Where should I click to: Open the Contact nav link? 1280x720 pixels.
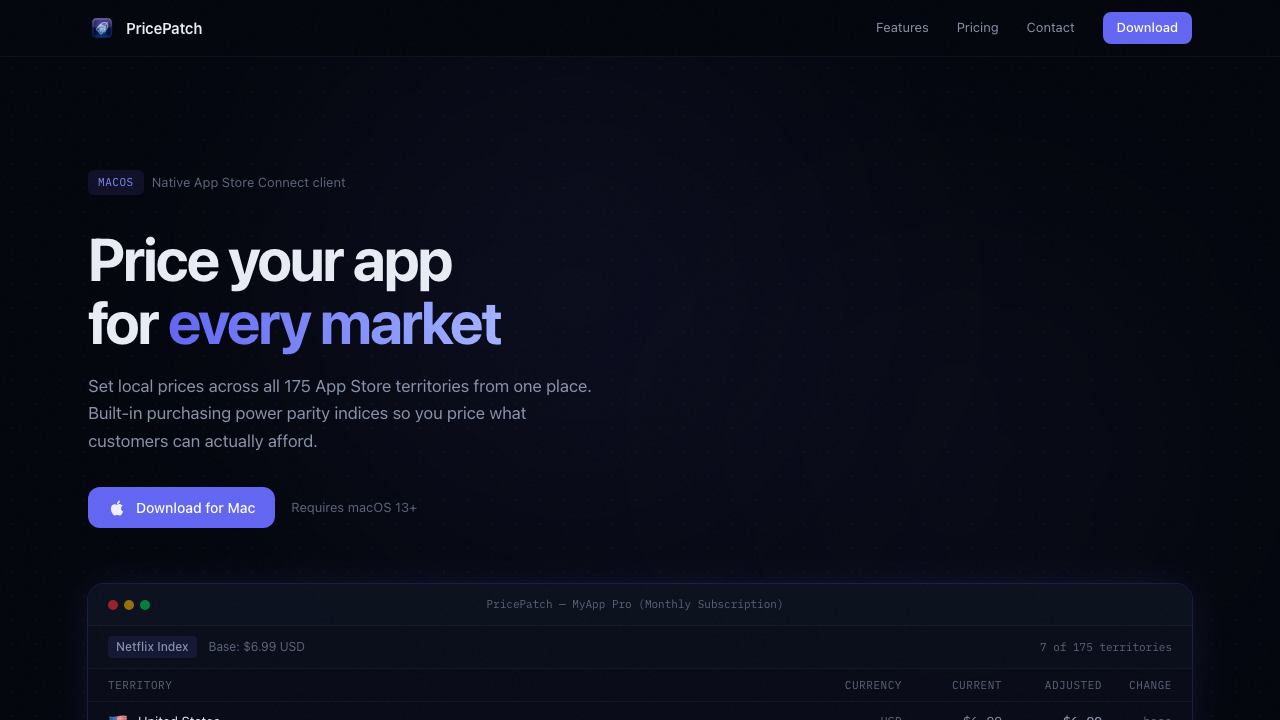[x=1050, y=28]
